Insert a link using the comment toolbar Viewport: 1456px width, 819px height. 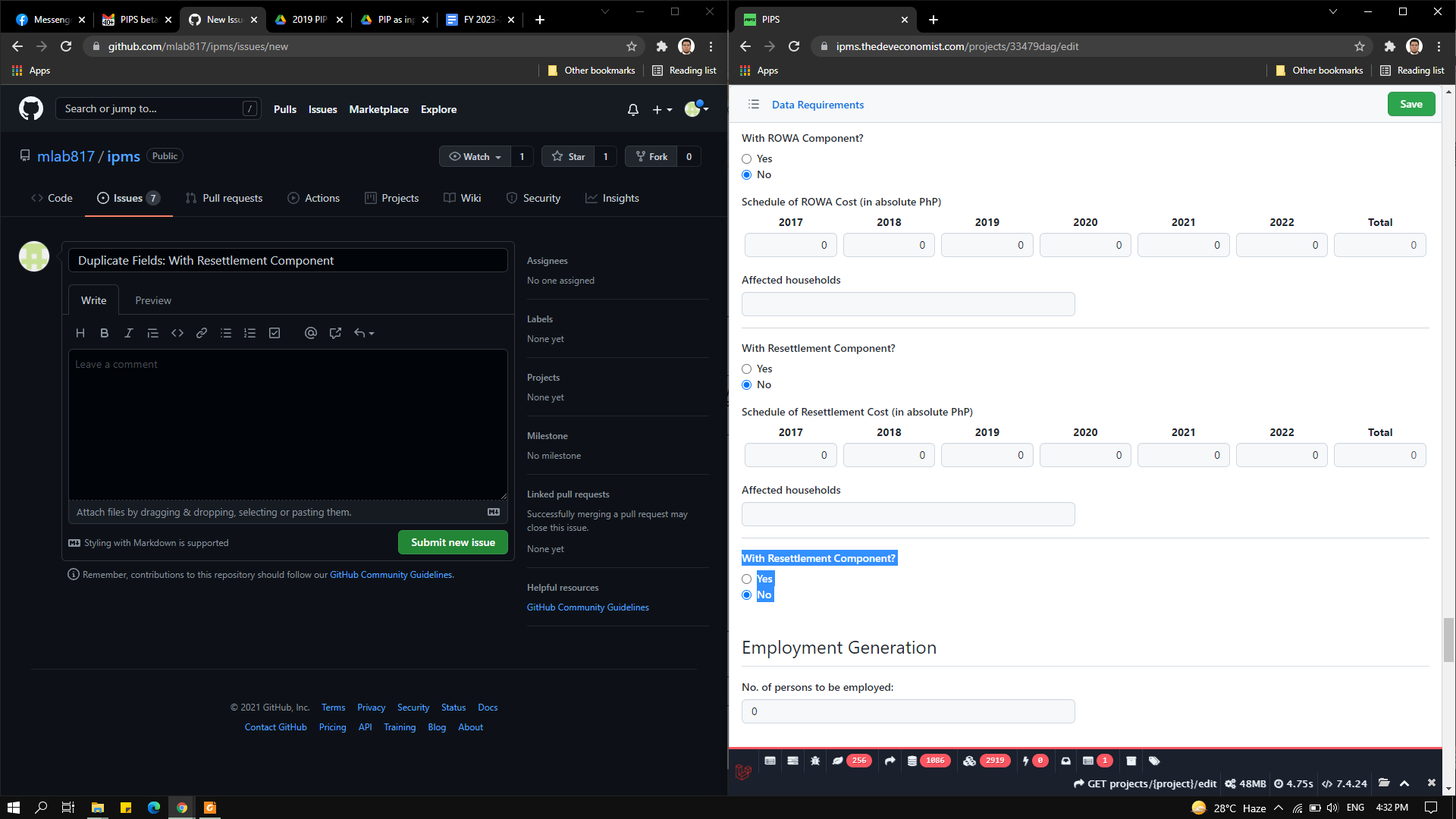pyautogui.click(x=202, y=333)
